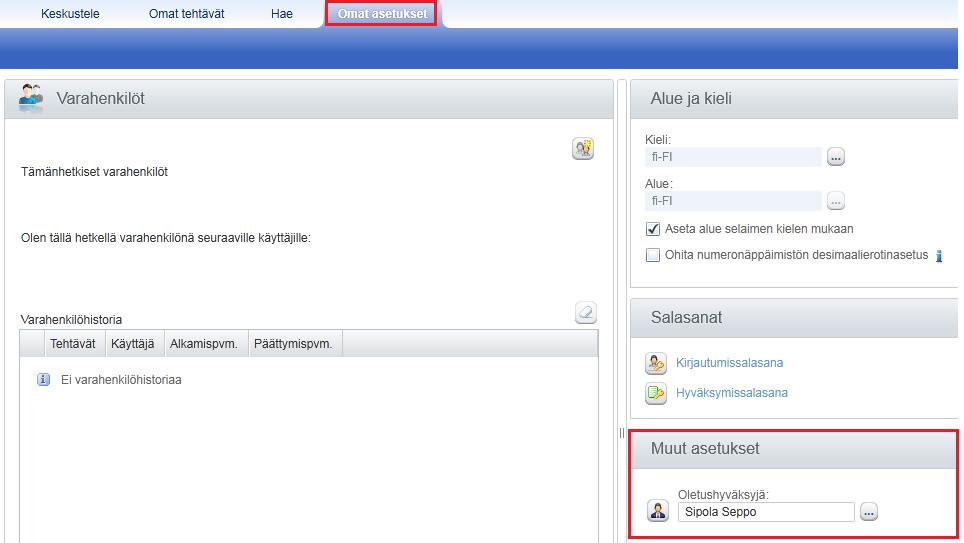The width and height of the screenshot is (964, 543).
Task: Open the Kieli language selector button
Action: point(836,157)
